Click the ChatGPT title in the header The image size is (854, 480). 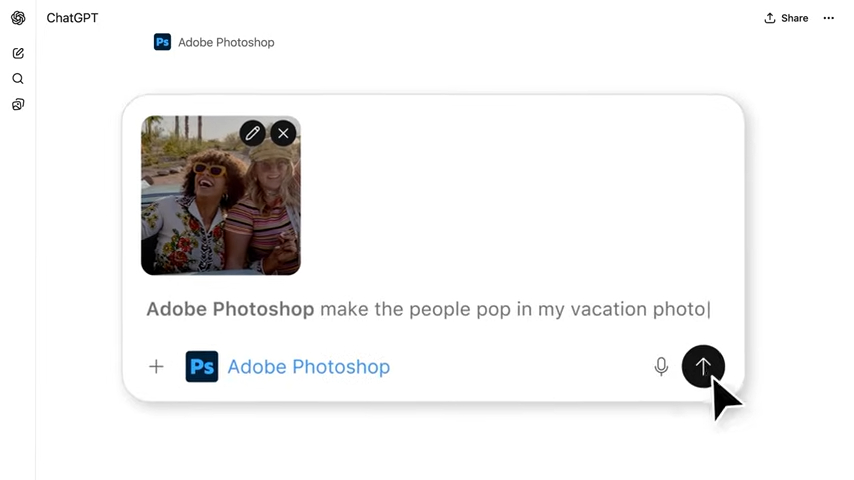pyautogui.click(x=72, y=18)
